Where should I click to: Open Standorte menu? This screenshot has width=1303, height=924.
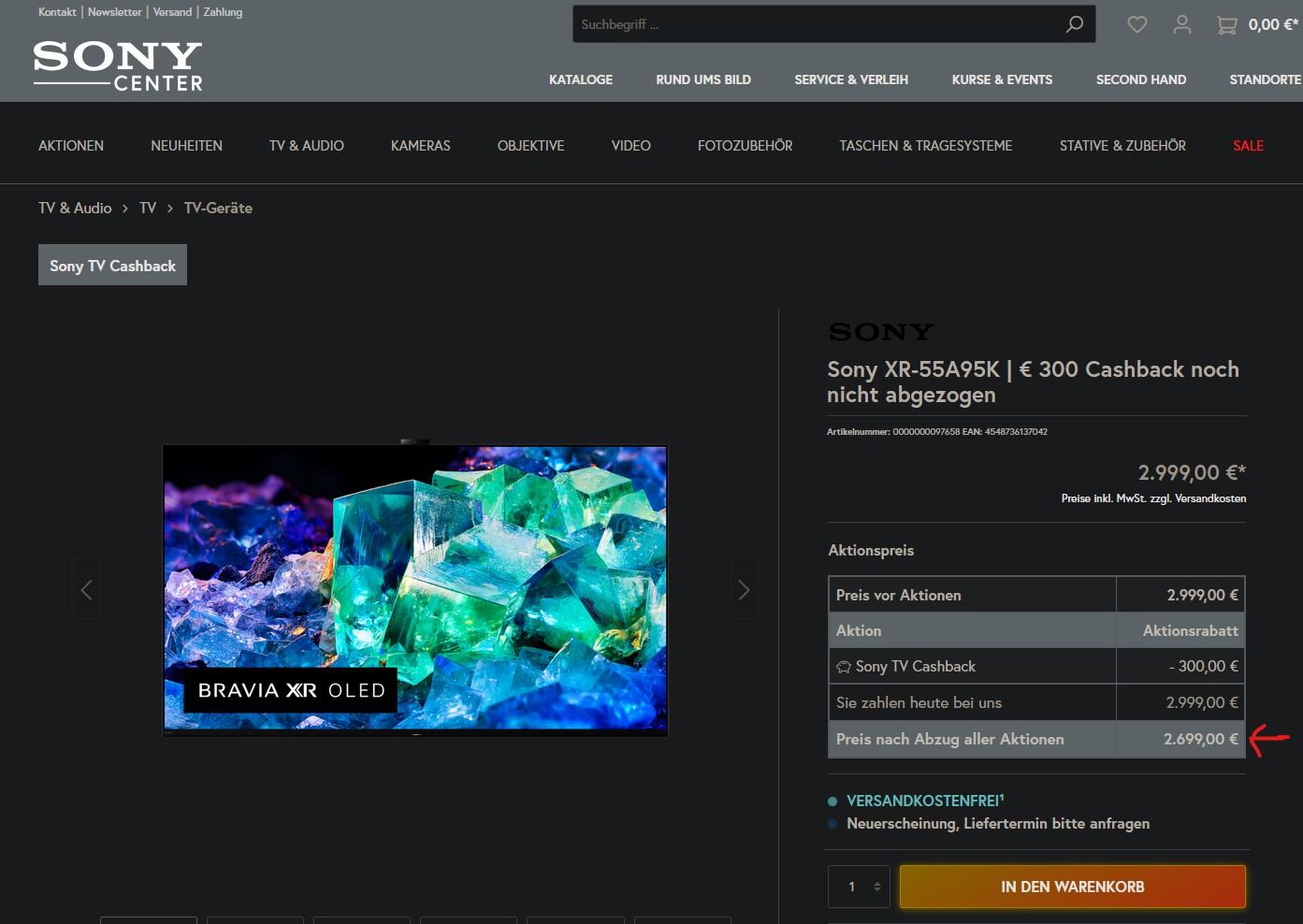click(x=1265, y=79)
